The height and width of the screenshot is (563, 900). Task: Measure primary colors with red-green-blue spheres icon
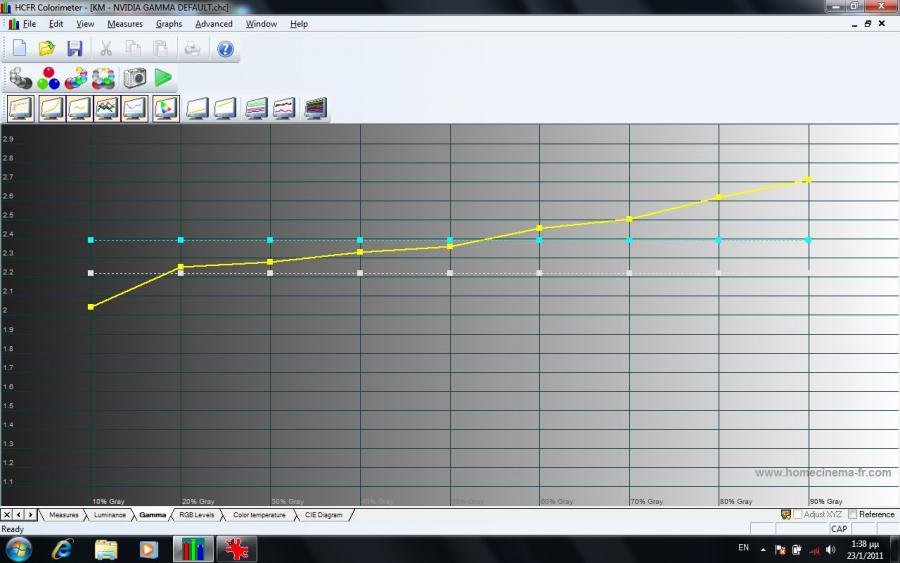pyautogui.click(x=48, y=78)
